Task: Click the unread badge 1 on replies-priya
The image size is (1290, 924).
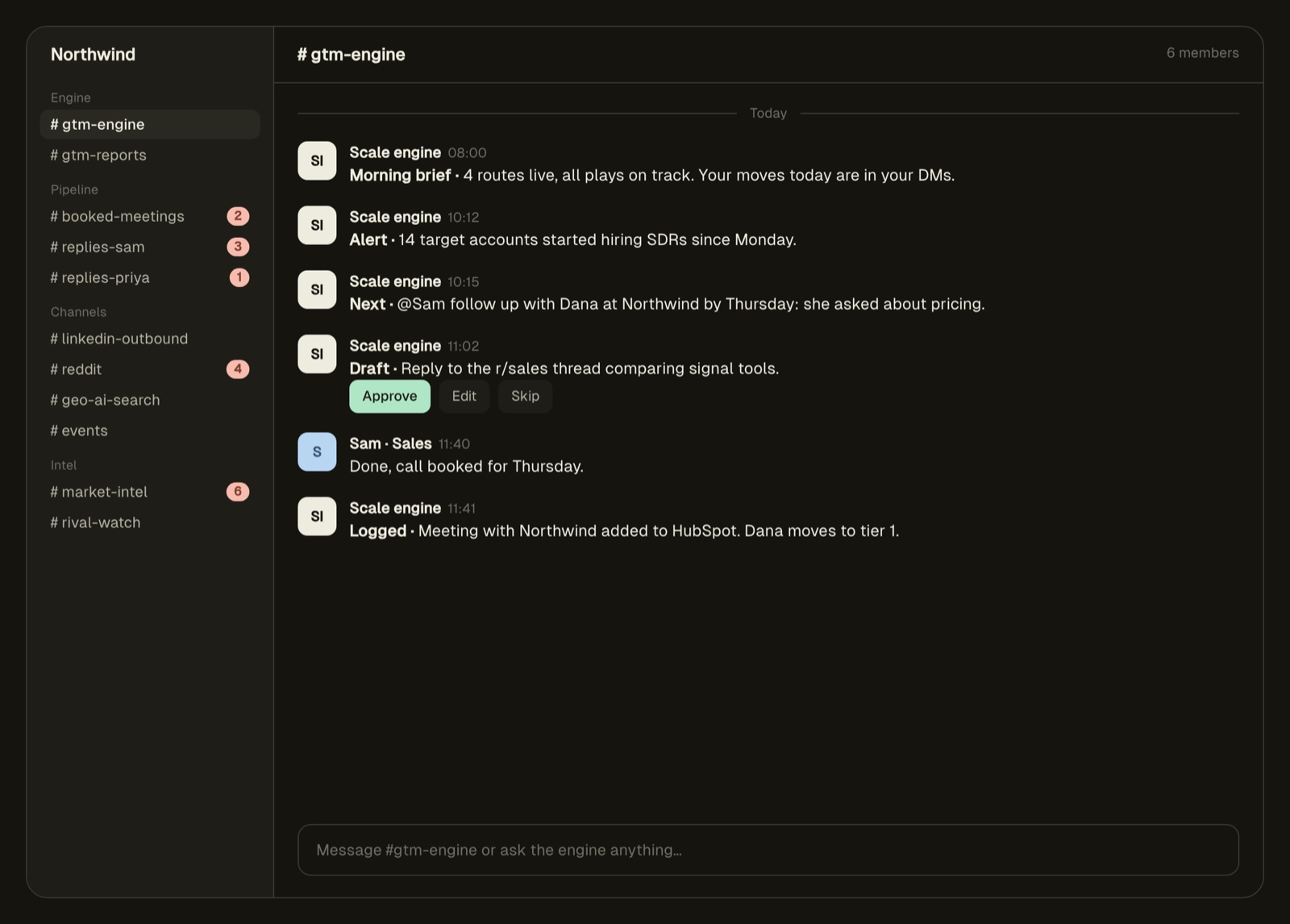Action: (x=239, y=277)
